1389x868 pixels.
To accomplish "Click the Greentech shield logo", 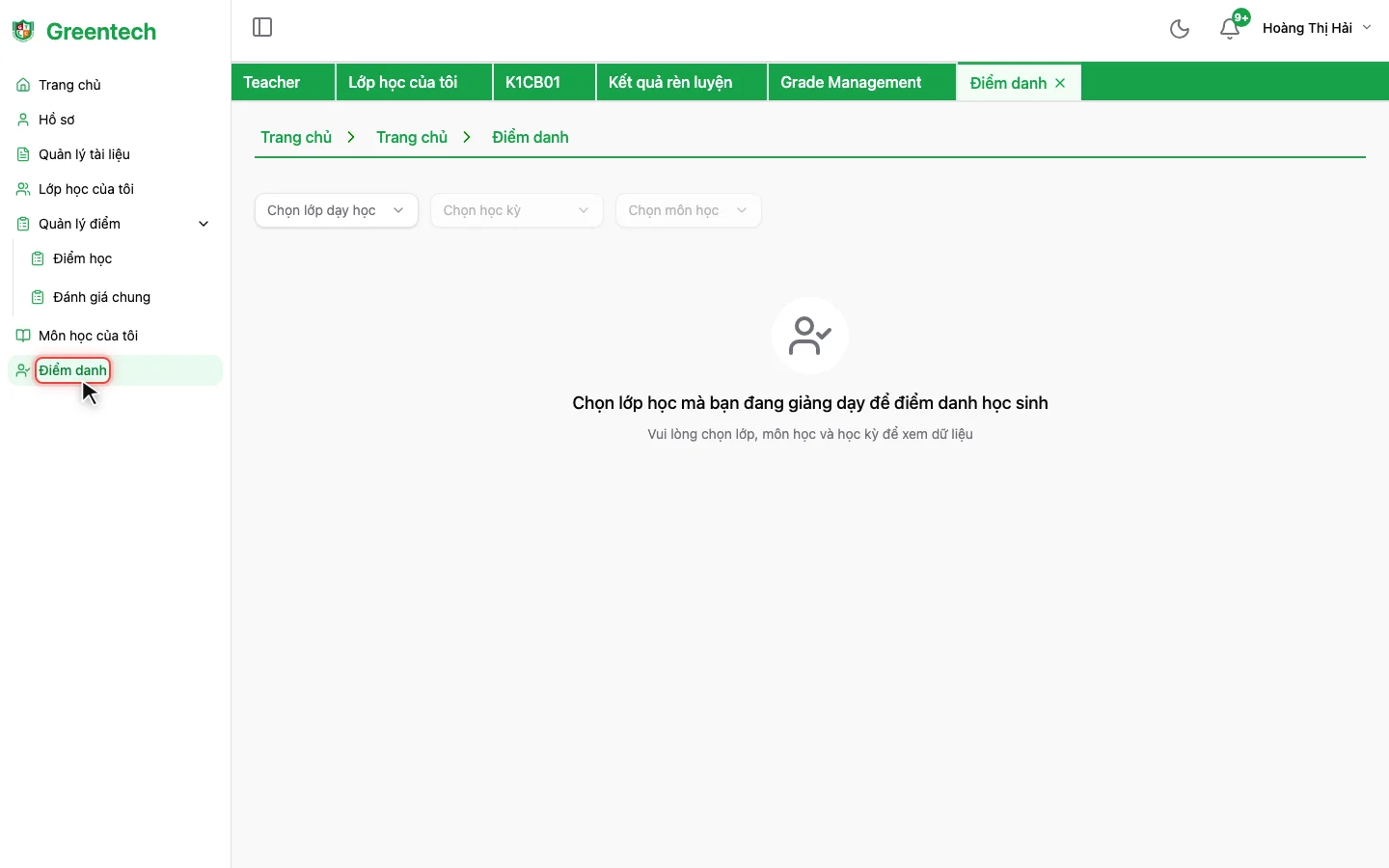I will coord(23,31).
